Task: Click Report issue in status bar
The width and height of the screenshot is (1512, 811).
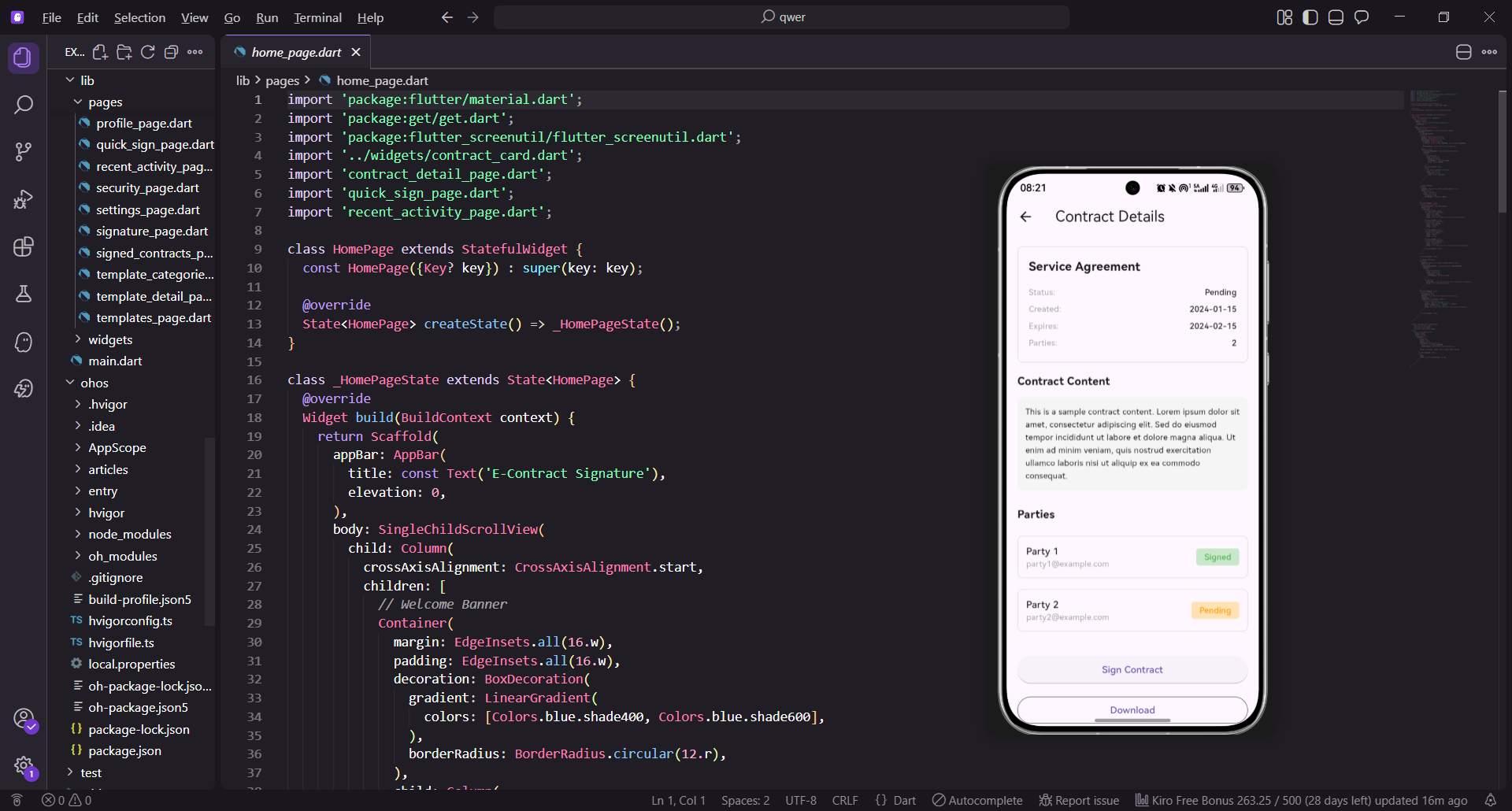Action: tap(1079, 800)
